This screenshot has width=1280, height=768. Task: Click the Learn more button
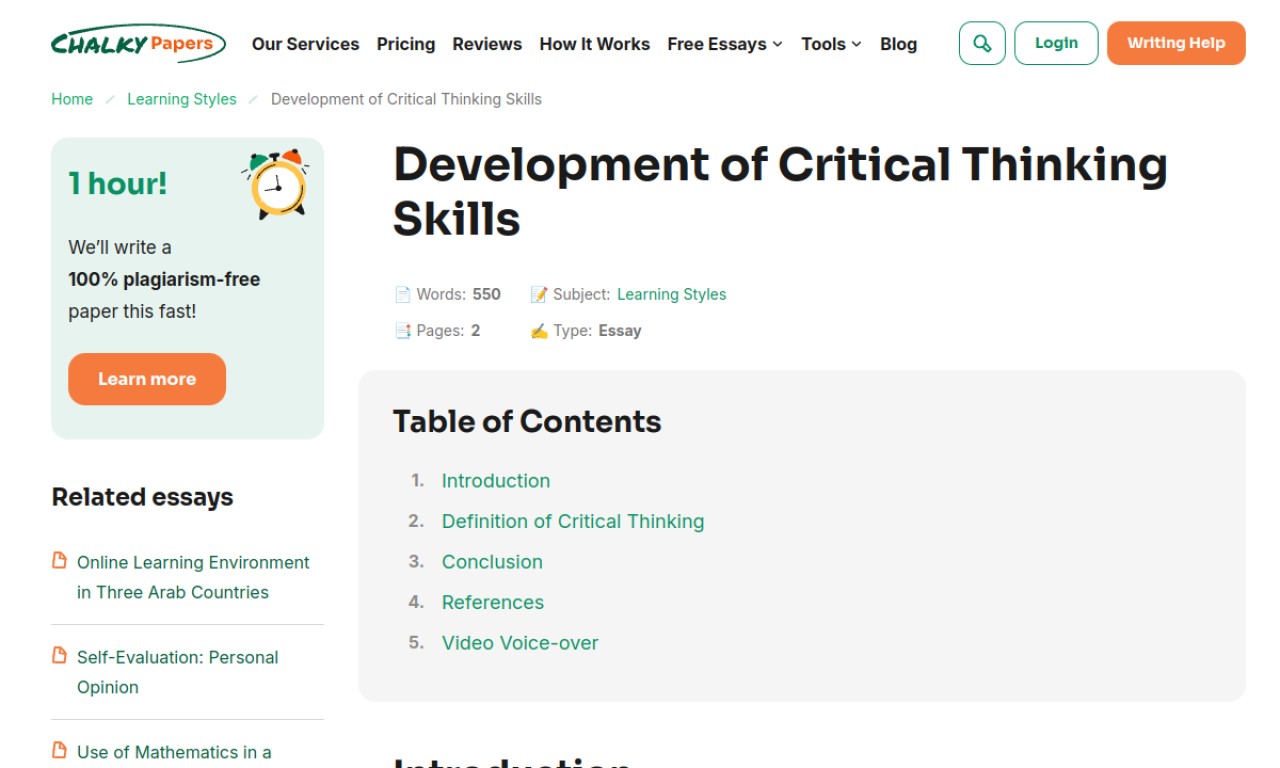pos(147,379)
